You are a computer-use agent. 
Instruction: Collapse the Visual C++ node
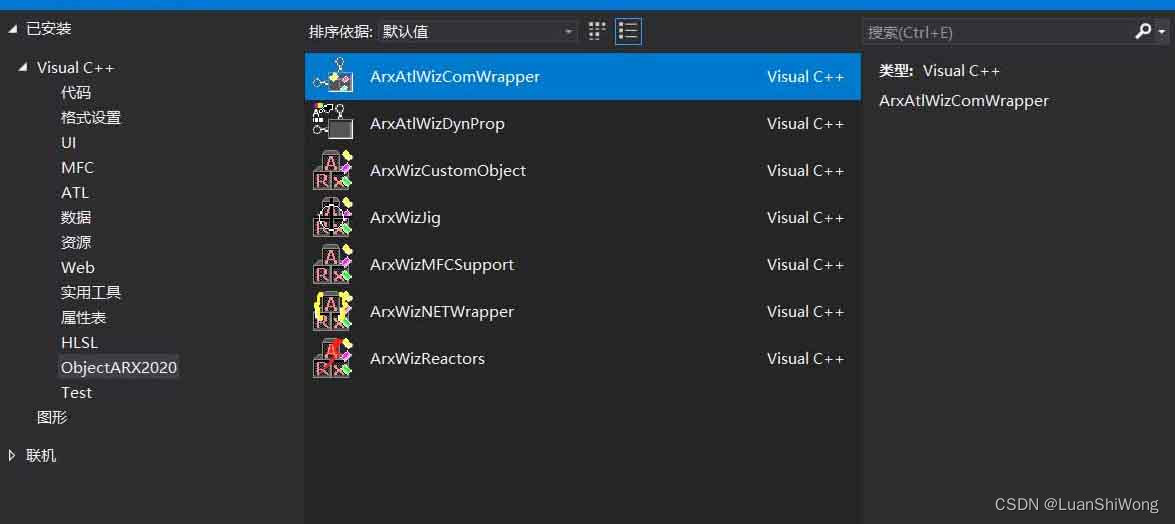(23, 67)
